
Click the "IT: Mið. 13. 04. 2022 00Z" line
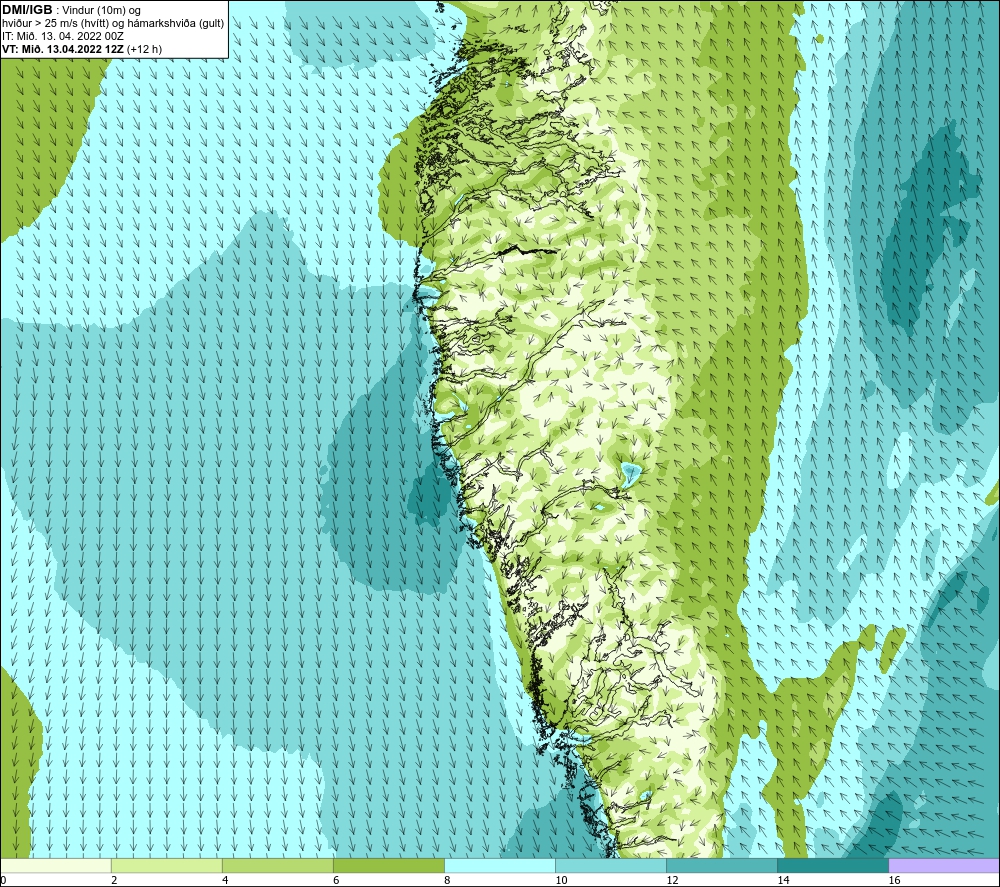(62, 36)
